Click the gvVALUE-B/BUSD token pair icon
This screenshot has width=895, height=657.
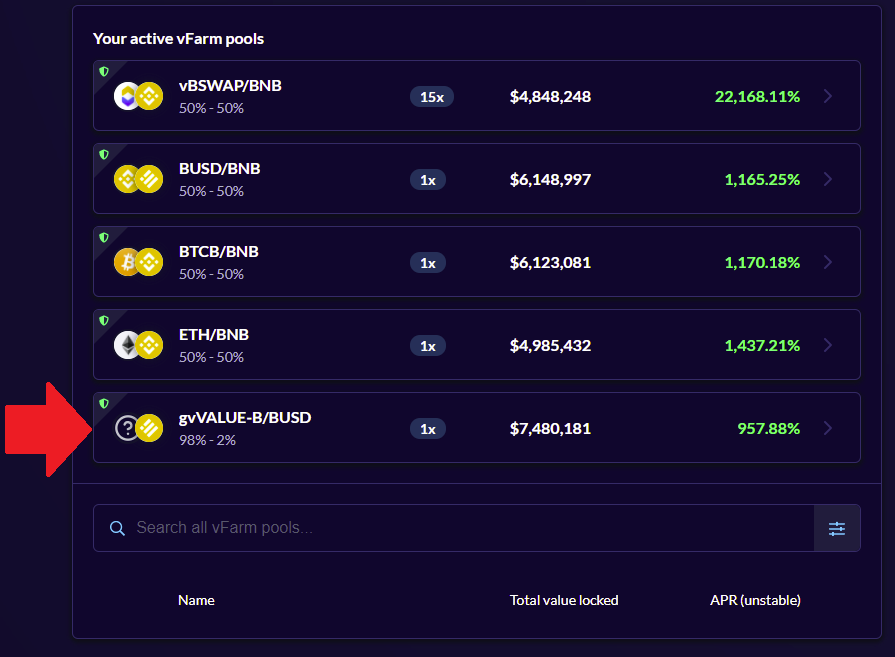[138, 428]
